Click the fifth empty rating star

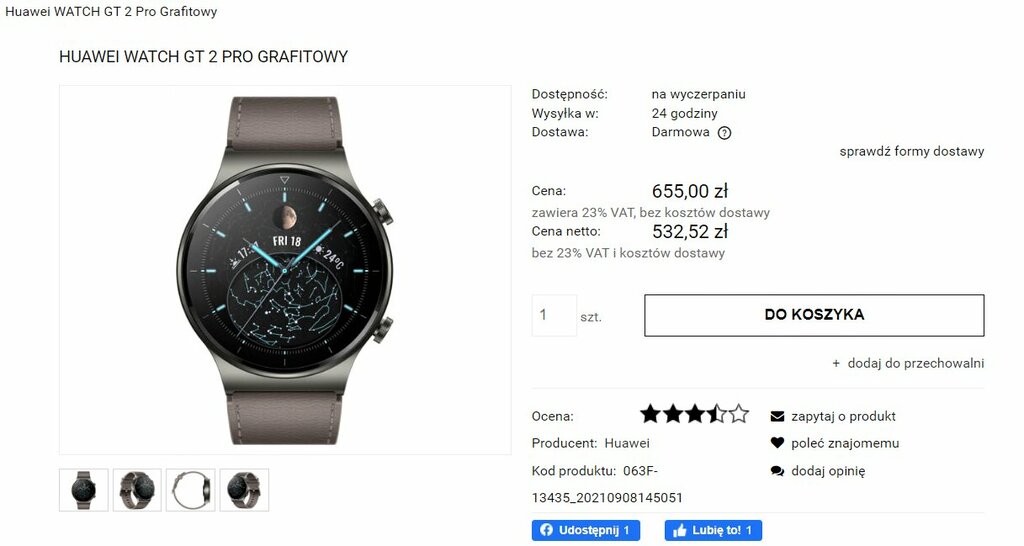click(739, 413)
